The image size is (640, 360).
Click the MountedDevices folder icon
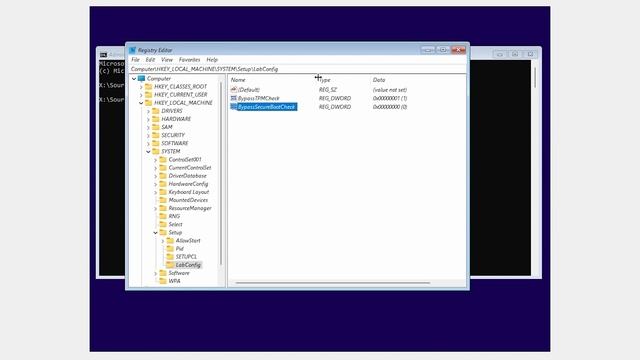[x=163, y=200]
